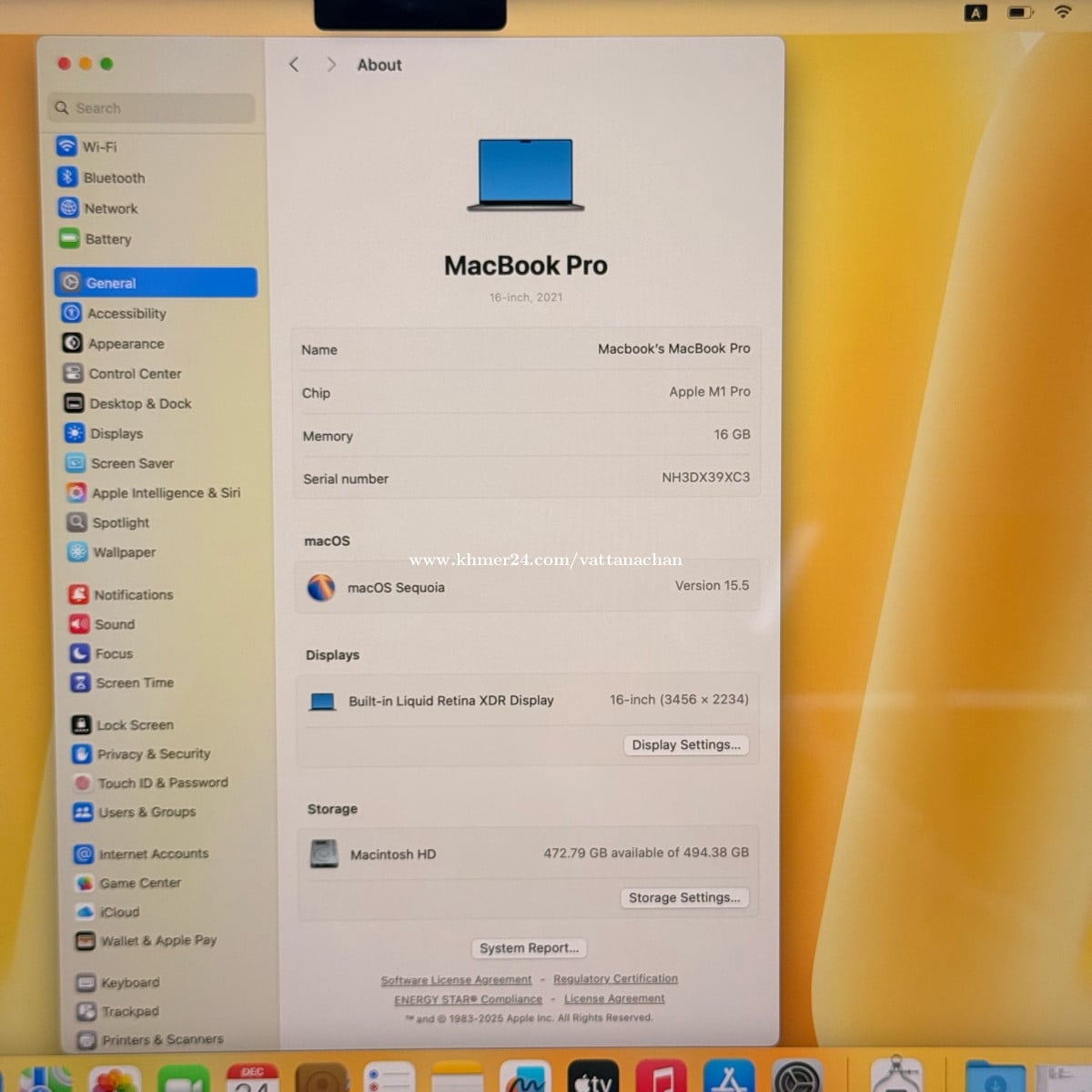Select Control Center in sidebar
The image size is (1092, 1092).
pyautogui.click(x=135, y=374)
